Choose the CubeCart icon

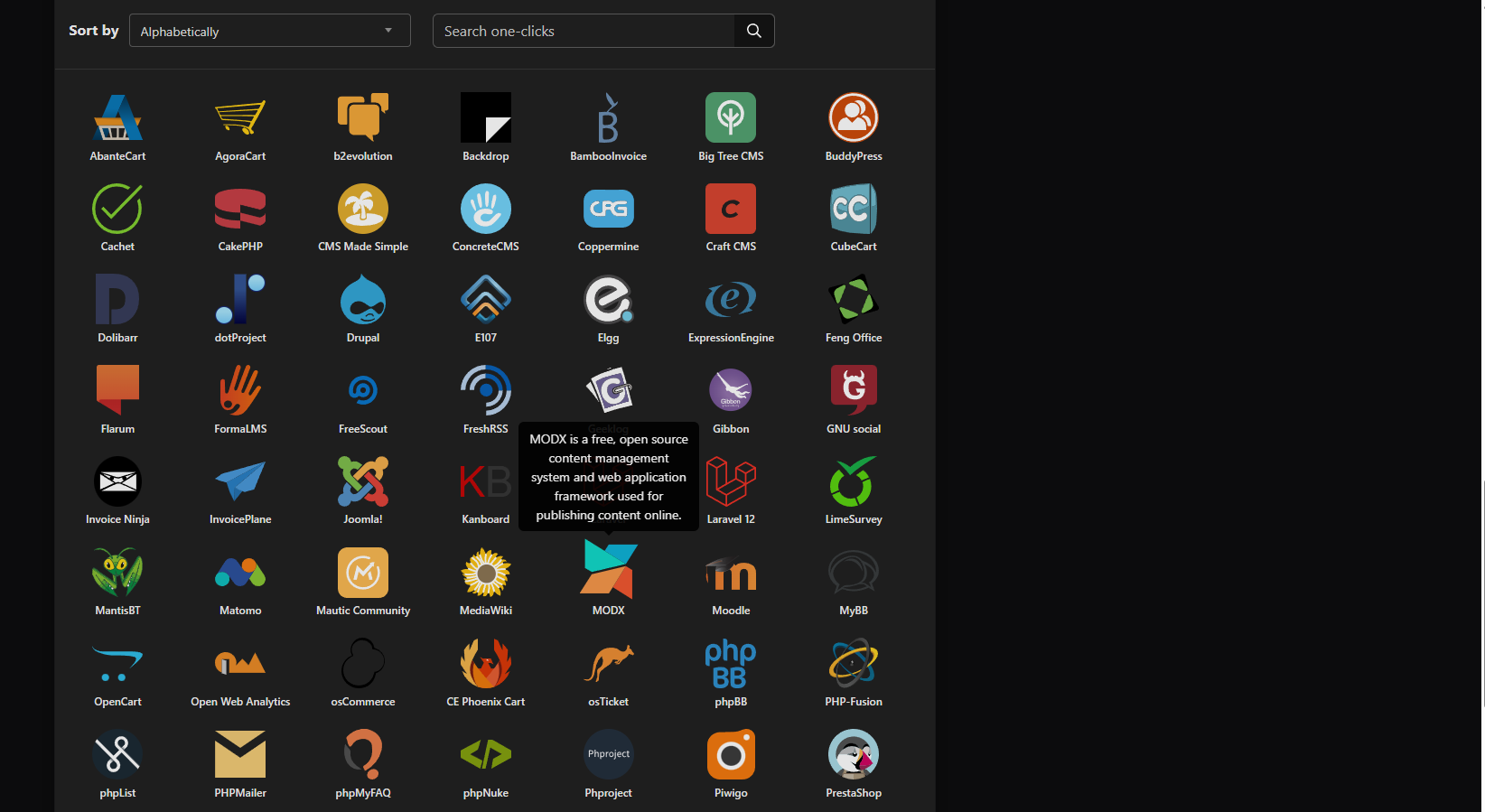point(854,209)
